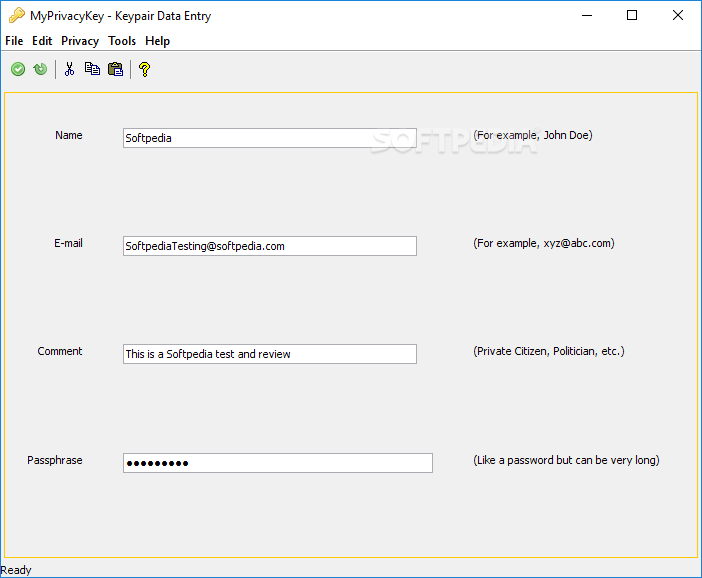Click the Comment label
Viewport: 702px width, 578px height.
click(60, 351)
